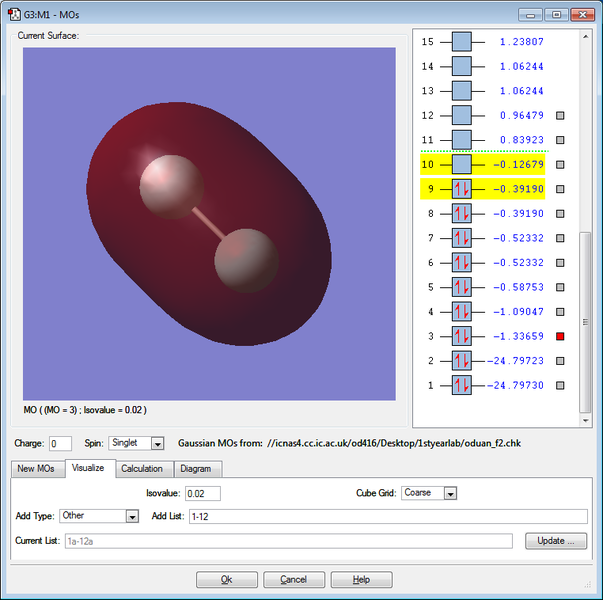Select the orbital occupancy box for MO 1
Screen dimensions: 603x600
point(461,385)
